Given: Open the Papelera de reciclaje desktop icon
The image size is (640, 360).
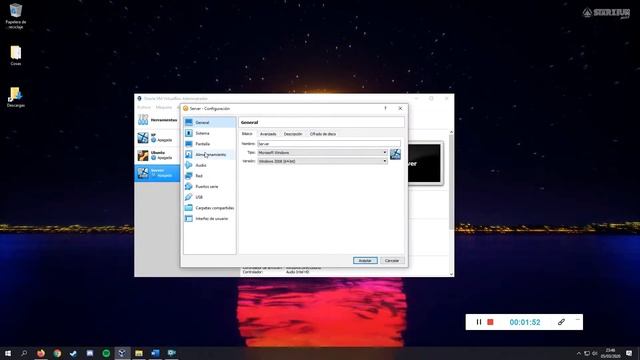Looking at the screenshot, I should point(16,16).
